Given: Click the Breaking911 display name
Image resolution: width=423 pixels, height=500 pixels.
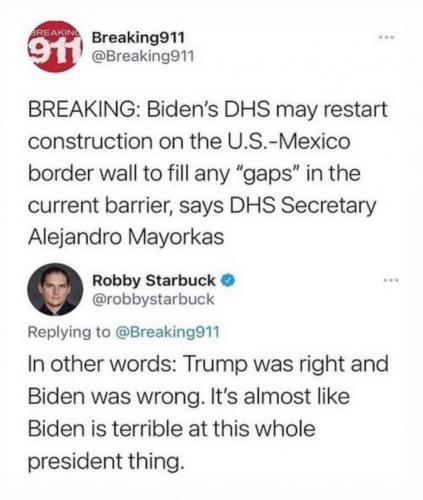Looking at the screenshot, I should coord(138,37).
